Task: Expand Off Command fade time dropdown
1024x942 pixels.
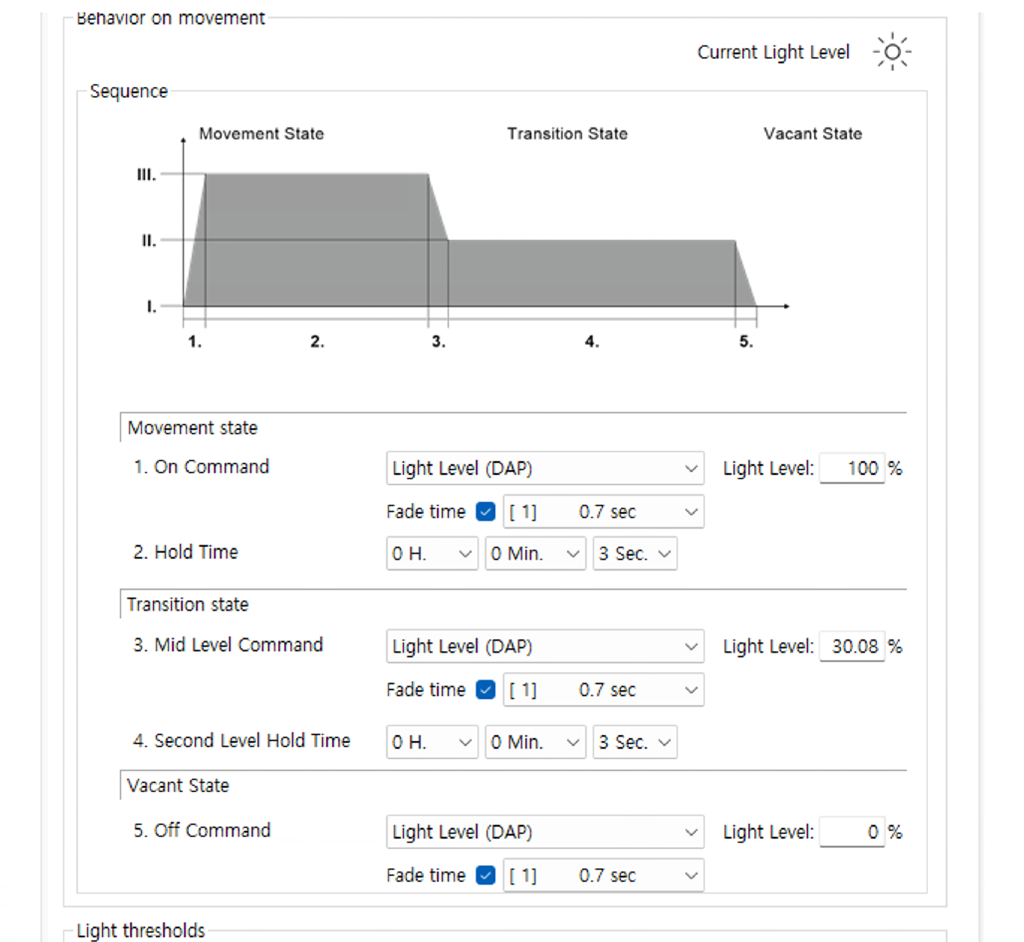Action: click(x=603, y=876)
